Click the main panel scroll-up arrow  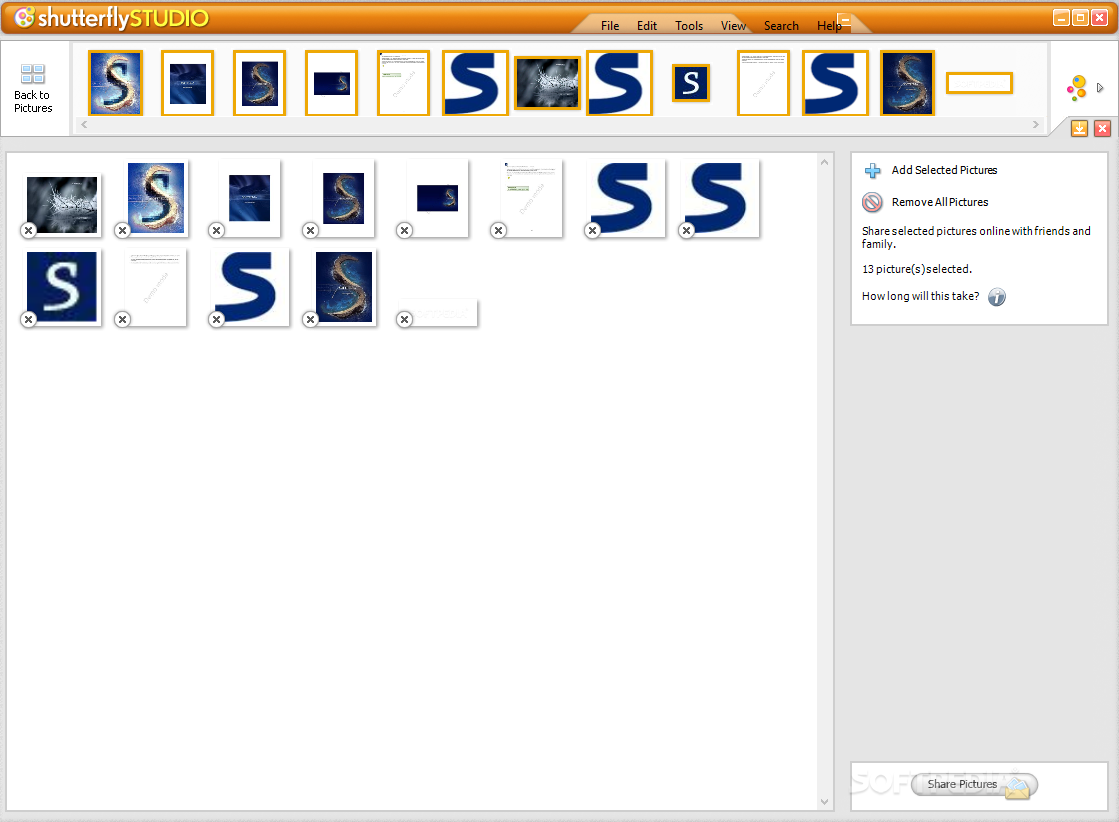coord(824,163)
